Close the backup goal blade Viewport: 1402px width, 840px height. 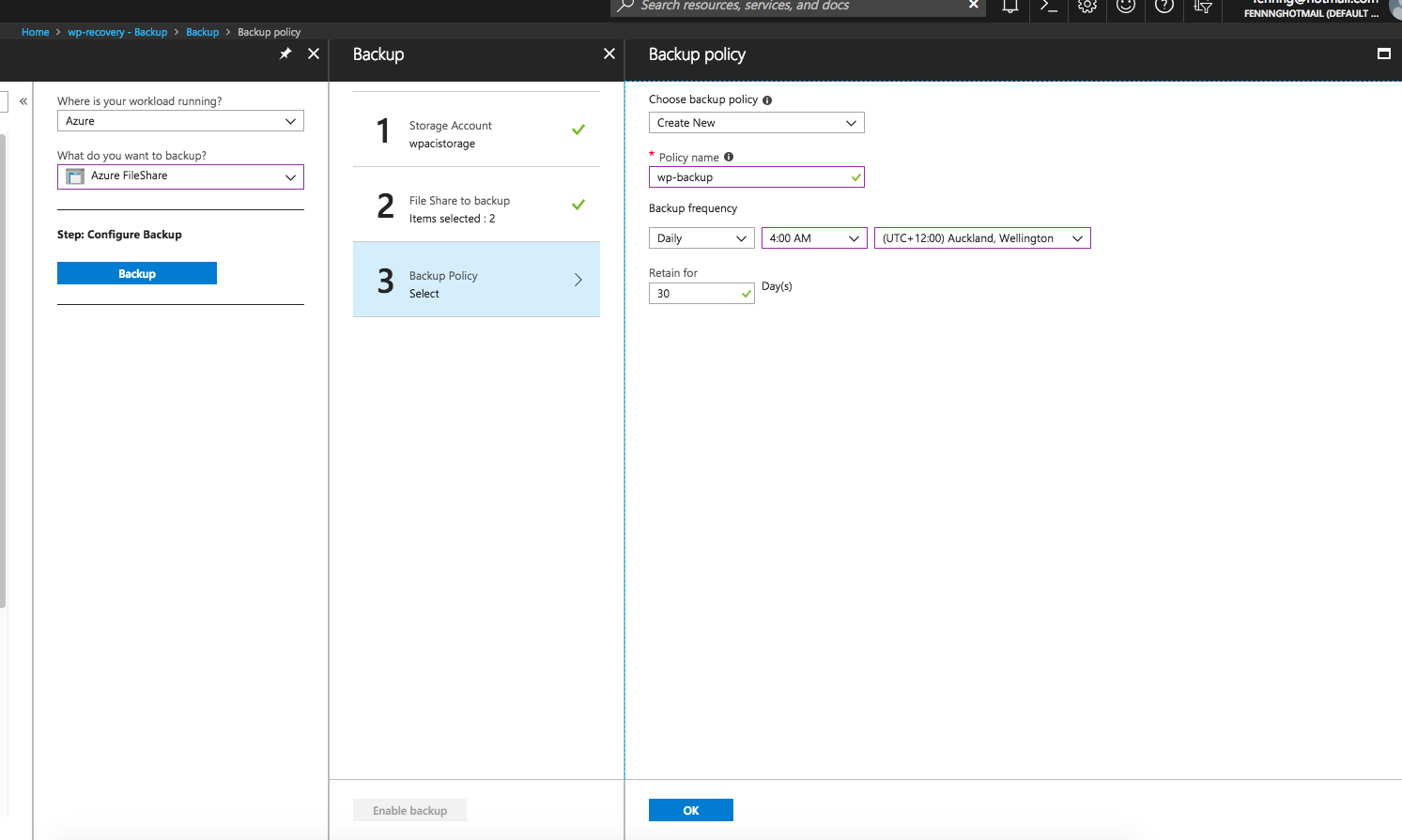314,53
